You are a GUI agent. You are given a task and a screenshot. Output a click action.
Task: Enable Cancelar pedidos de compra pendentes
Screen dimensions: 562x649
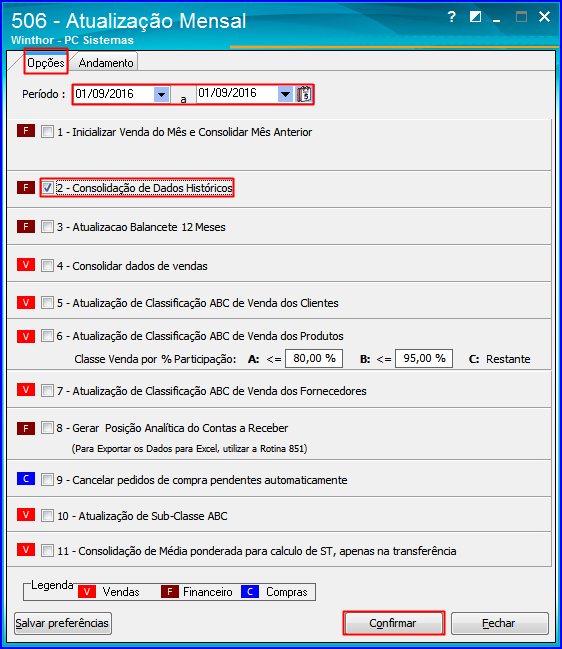click(x=47, y=479)
